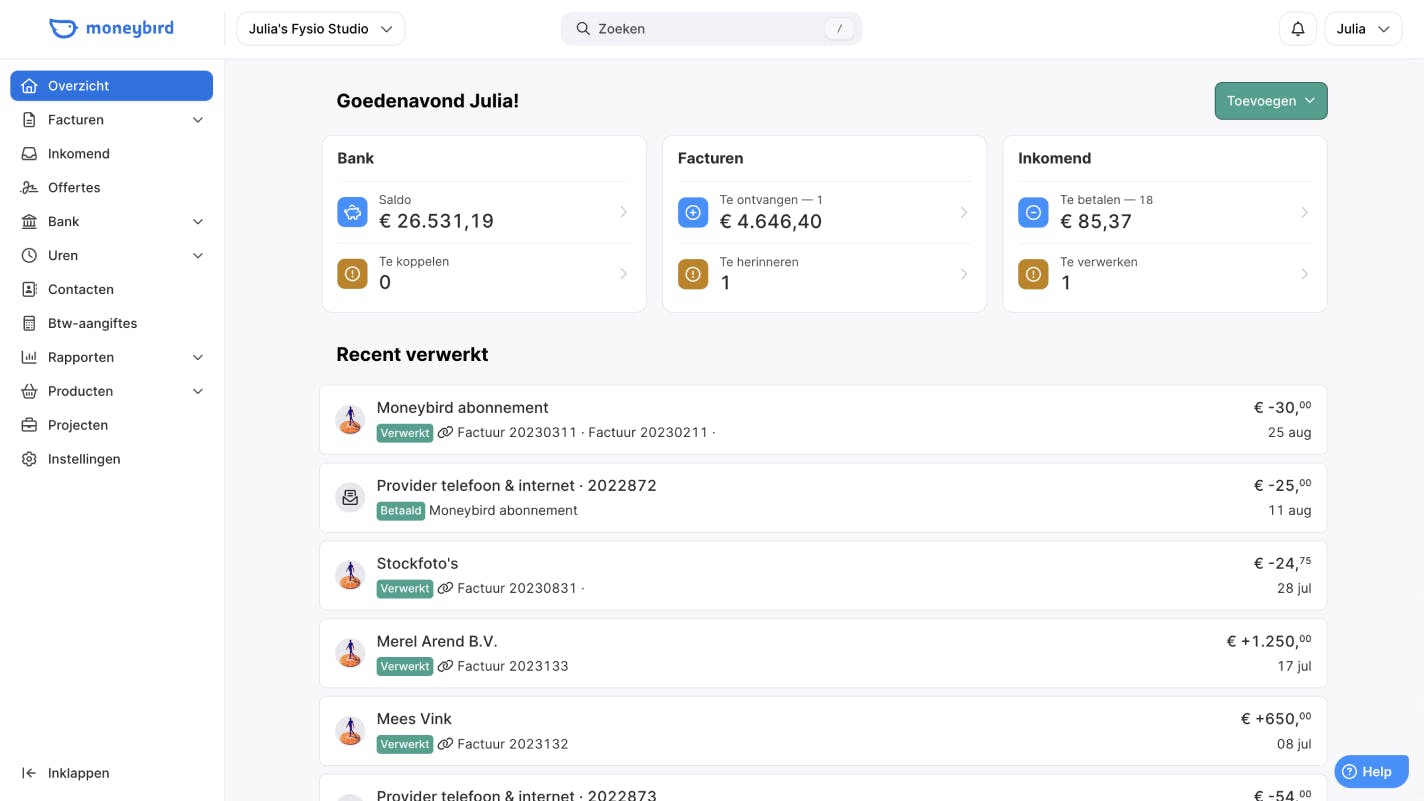
Task: Go to Contacten in sidebar
Action: (80, 289)
